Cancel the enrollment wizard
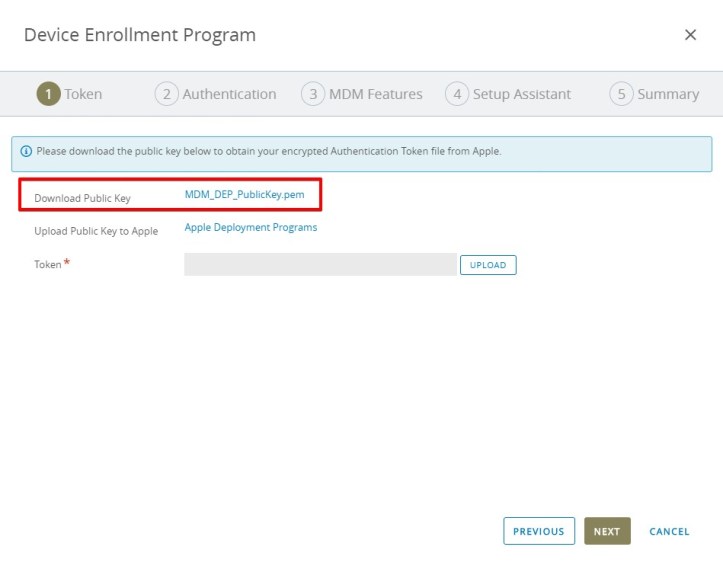This screenshot has width=723, height=566. coord(669,531)
